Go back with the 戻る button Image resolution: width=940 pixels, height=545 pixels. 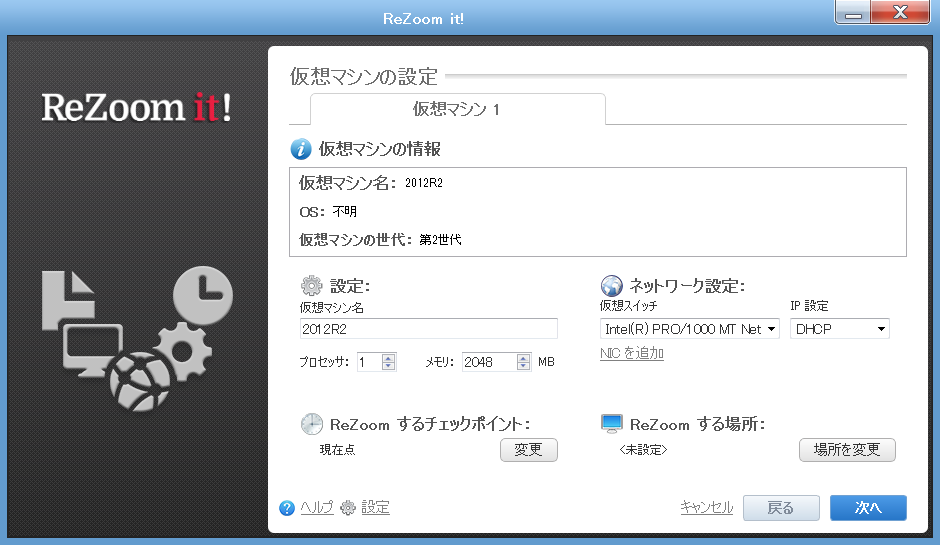click(781, 508)
